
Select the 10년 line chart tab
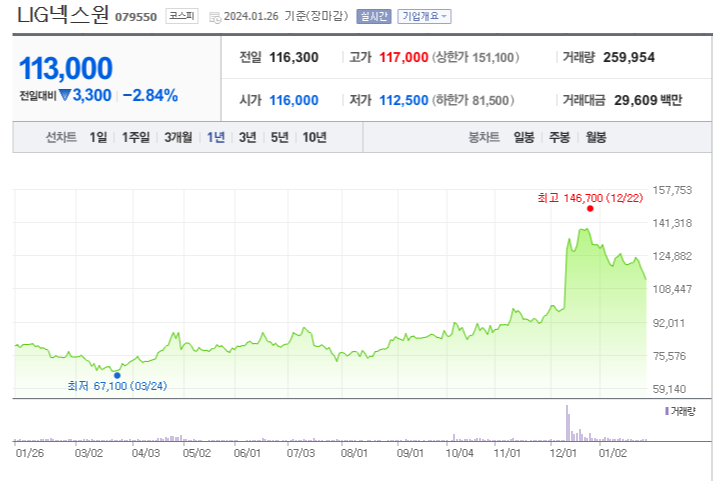coord(315,137)
